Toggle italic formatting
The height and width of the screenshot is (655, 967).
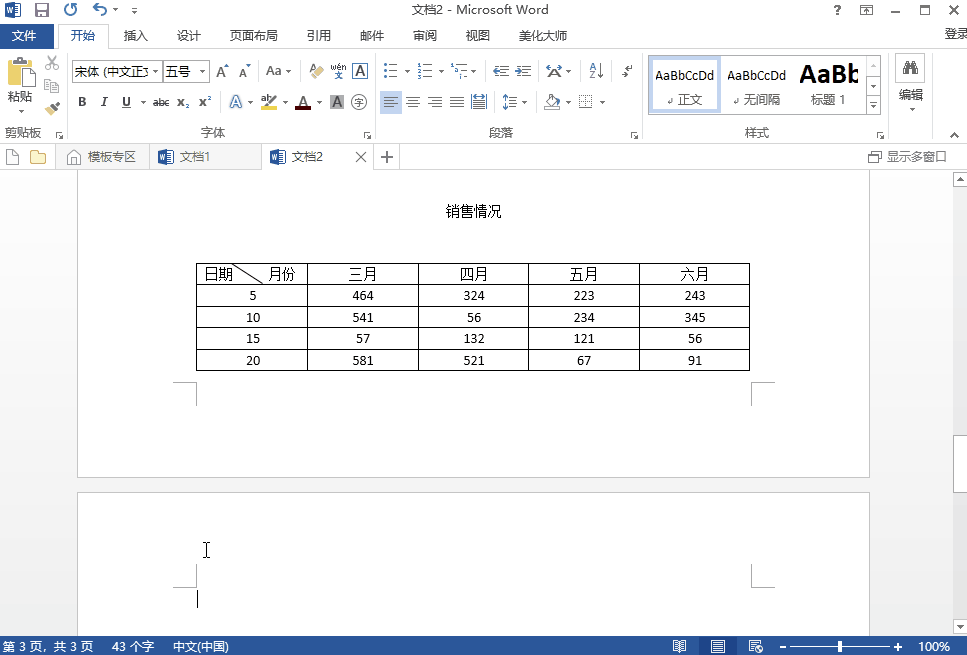104,101
